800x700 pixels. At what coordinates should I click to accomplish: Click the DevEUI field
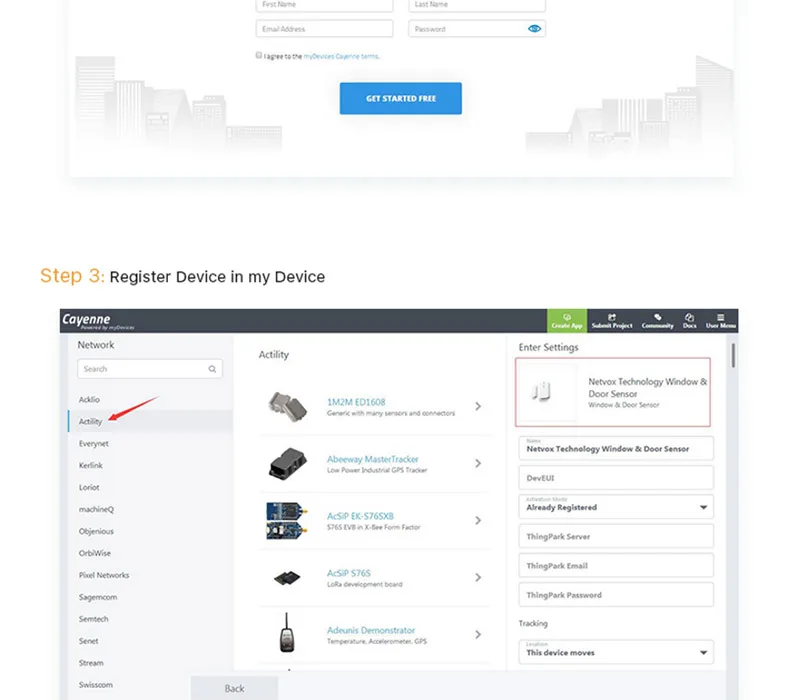616,478
